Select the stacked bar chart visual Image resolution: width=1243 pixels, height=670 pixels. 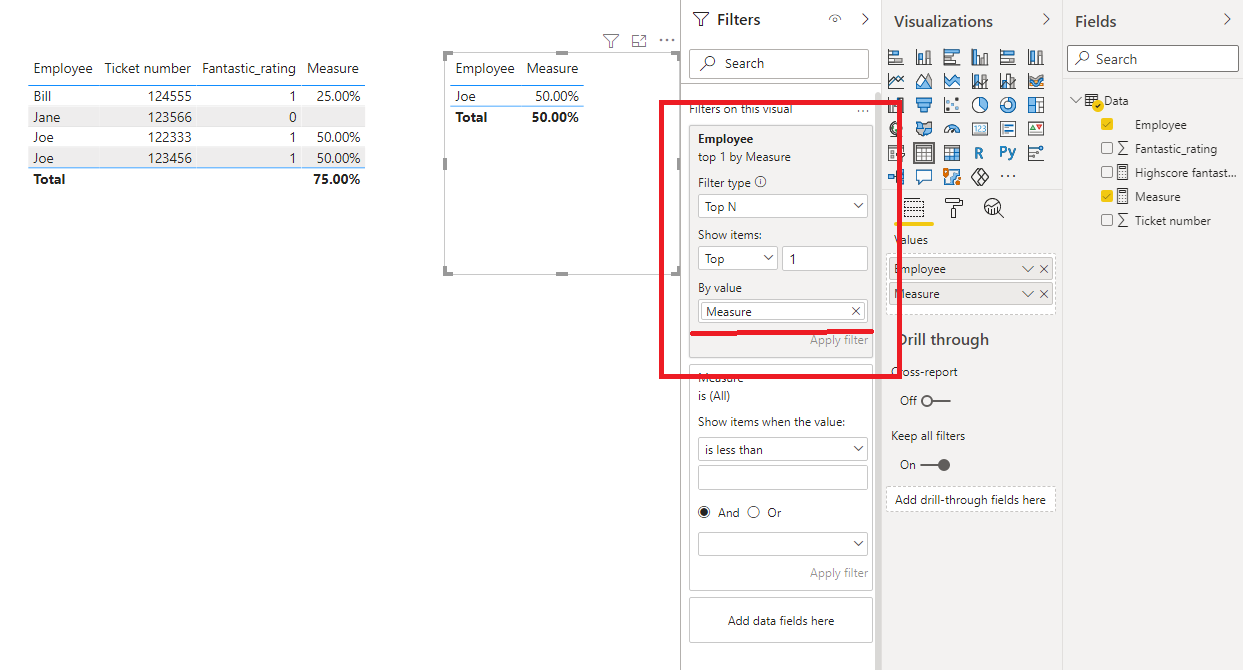[896, 57]
